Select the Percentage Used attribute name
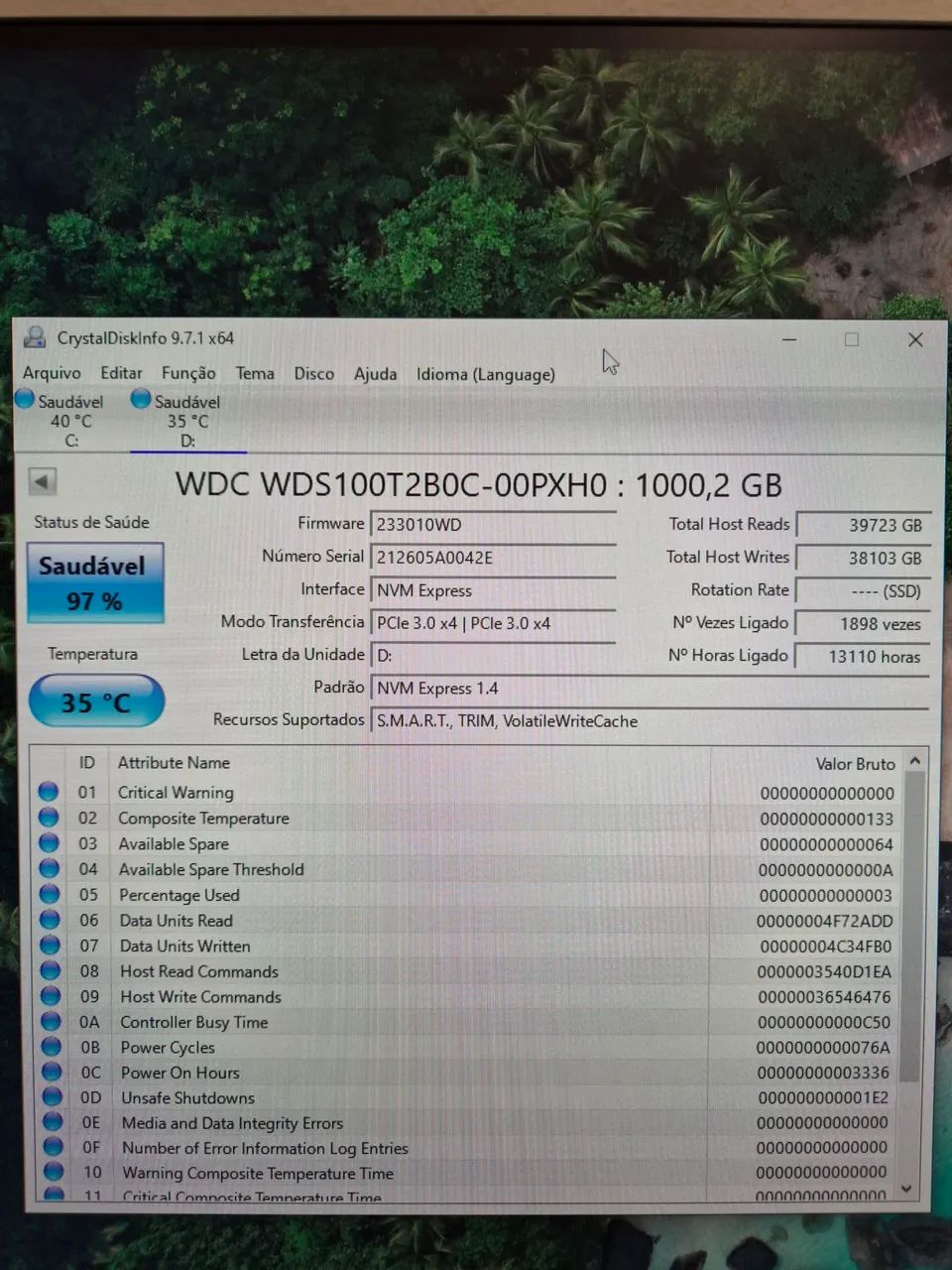The height and width of the screenshot is (1270, 952). pyautogui.click(x=179, y=894)
